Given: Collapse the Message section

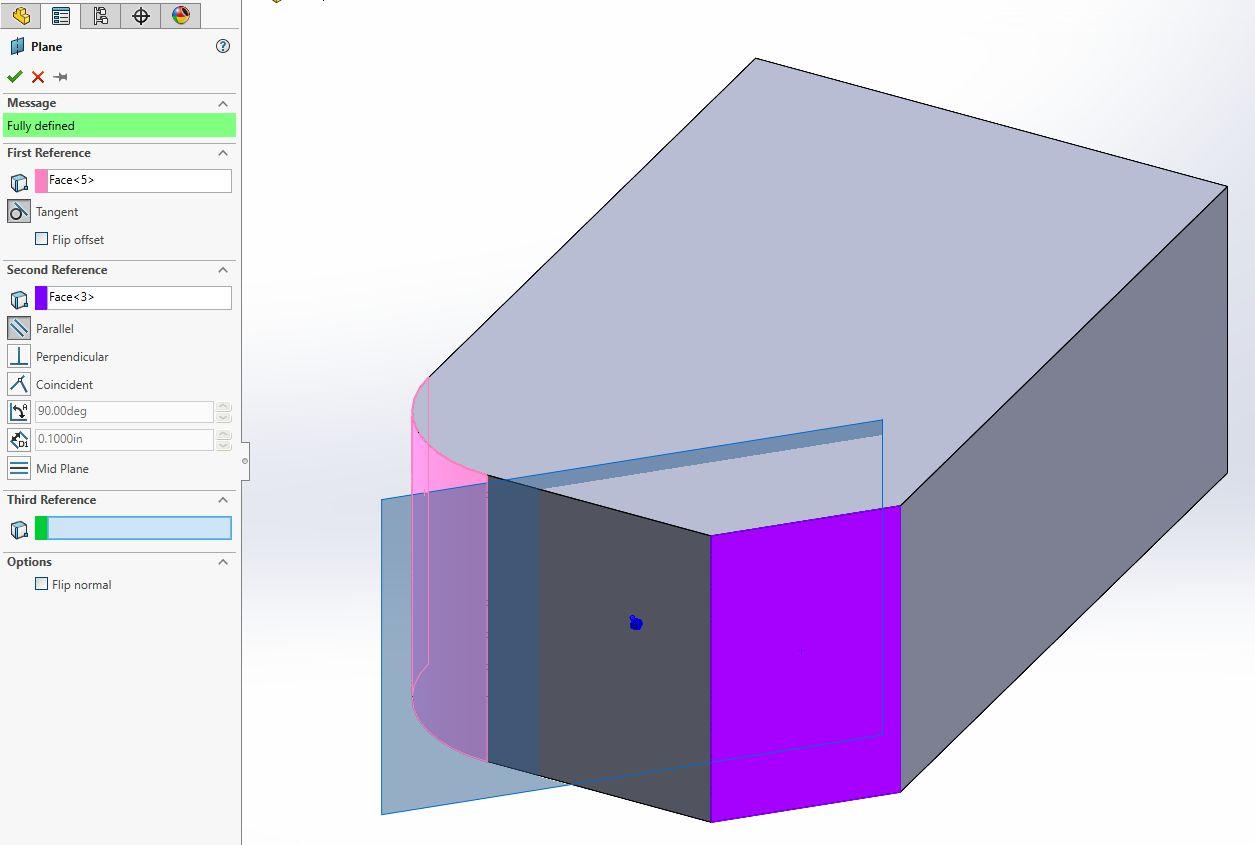Looking at the screenshot, I should [223, 103].
